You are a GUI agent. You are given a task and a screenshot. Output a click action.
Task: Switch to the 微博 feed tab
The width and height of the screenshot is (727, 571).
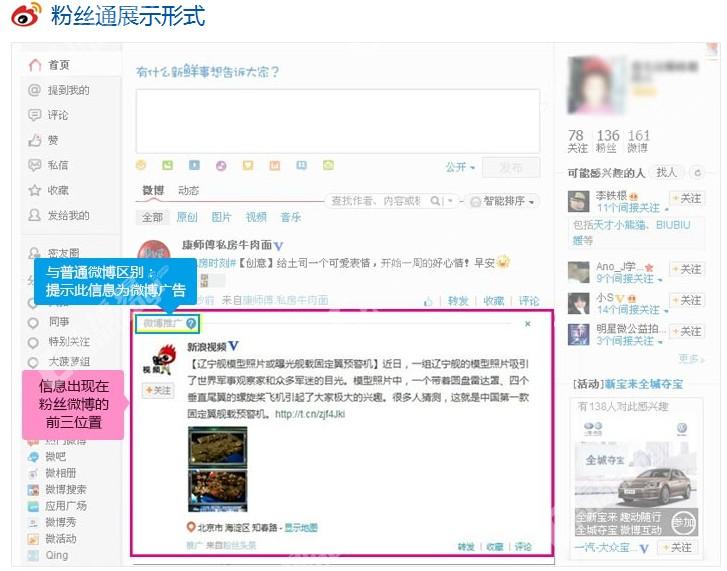click(x=153, y=191)
